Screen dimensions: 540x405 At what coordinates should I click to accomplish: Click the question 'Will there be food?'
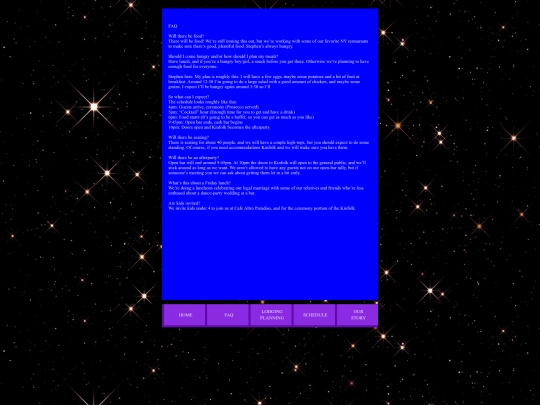coord(186,36)
